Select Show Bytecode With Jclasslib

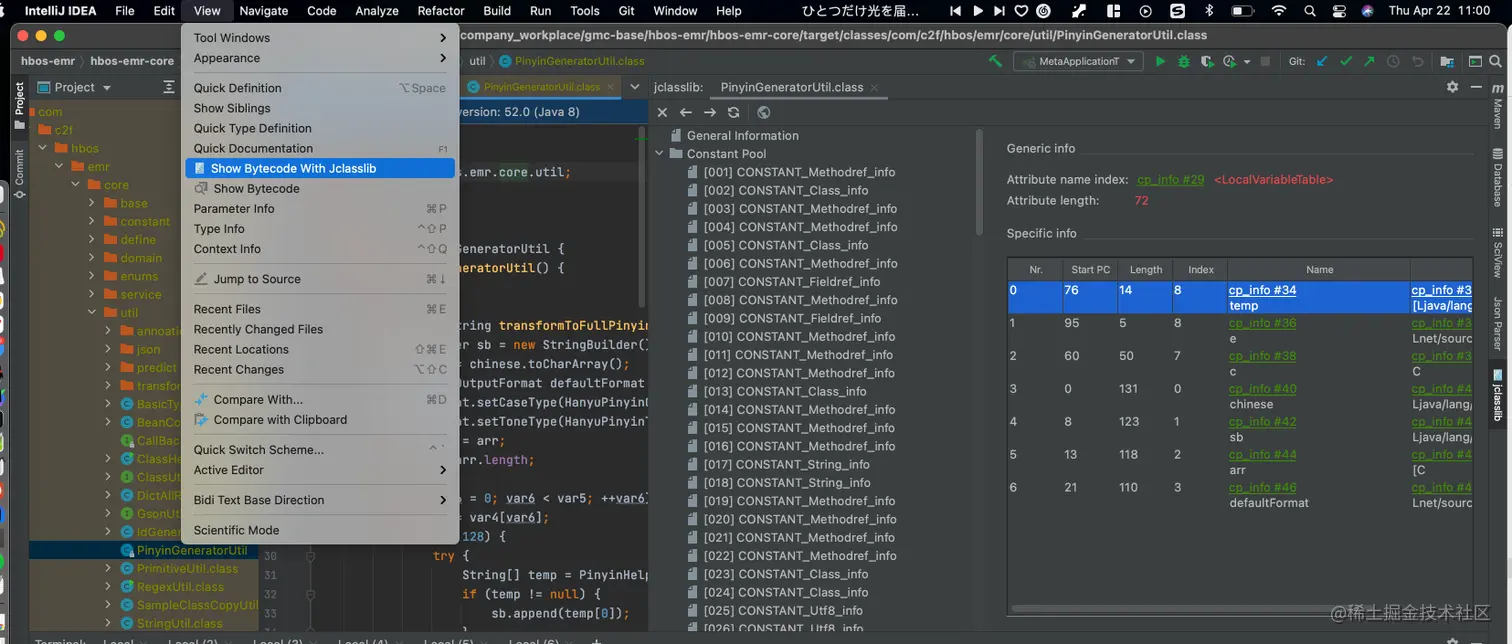[320, 168]
